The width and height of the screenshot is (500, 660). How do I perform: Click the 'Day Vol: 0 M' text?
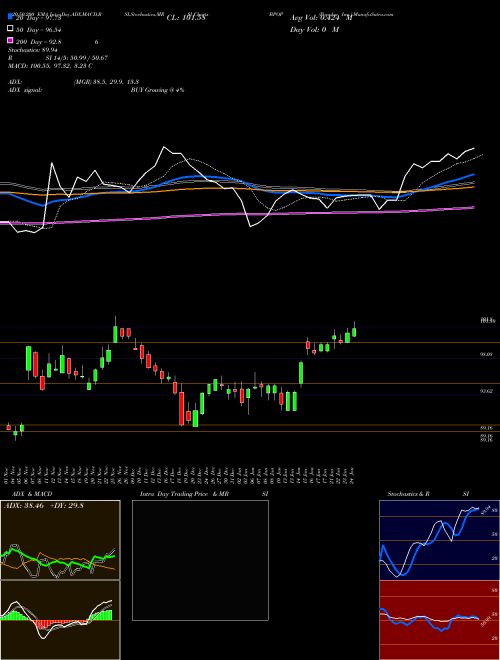click(x=314, y=29)
